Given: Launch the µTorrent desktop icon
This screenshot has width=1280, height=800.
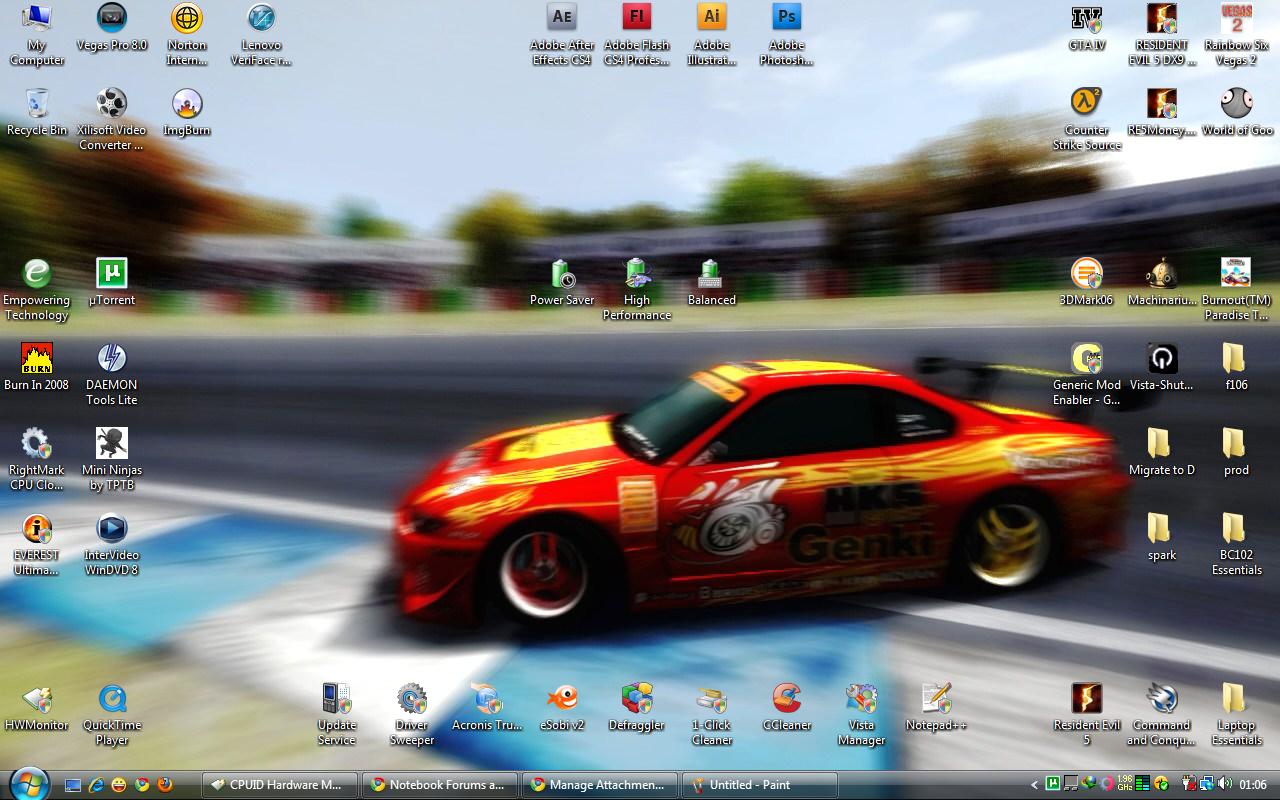Looking at the screenshot, I should tap(112, 282).
